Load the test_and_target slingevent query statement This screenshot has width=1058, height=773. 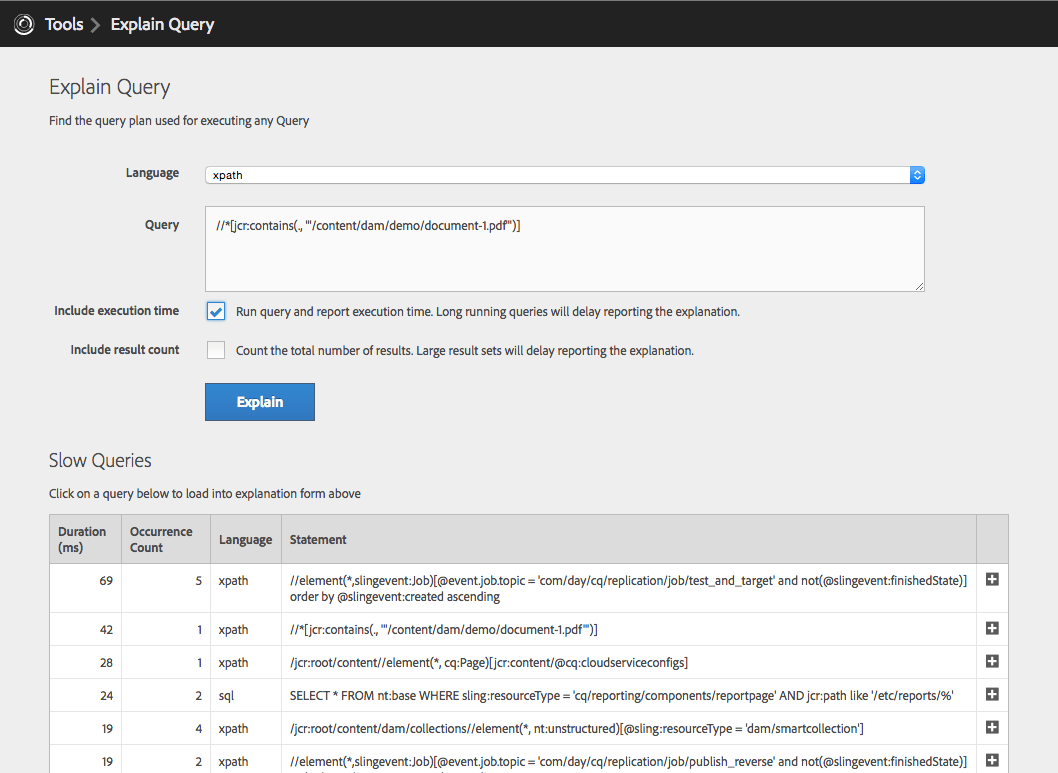628,589
